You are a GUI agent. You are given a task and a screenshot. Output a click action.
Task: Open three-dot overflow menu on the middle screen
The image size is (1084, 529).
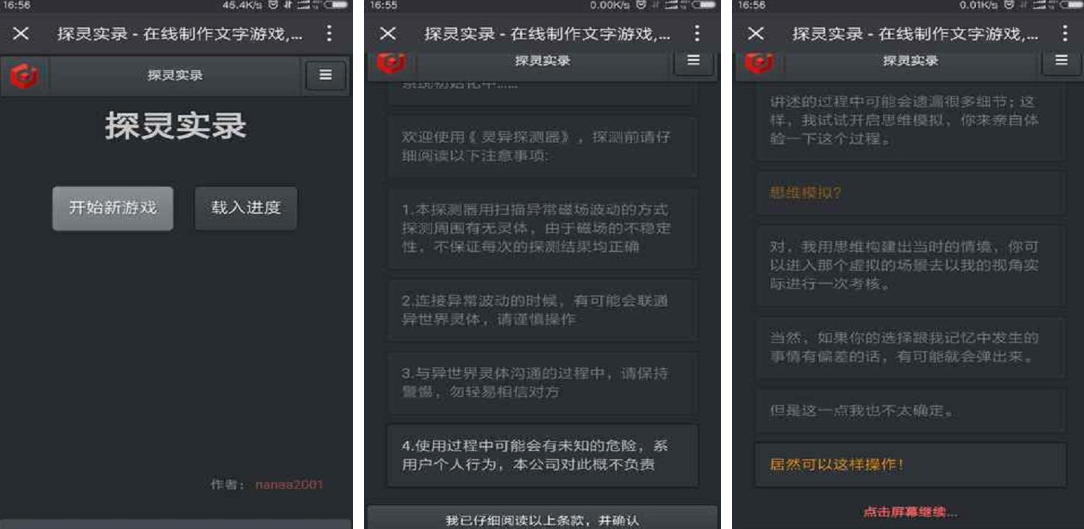click(697, 34)
